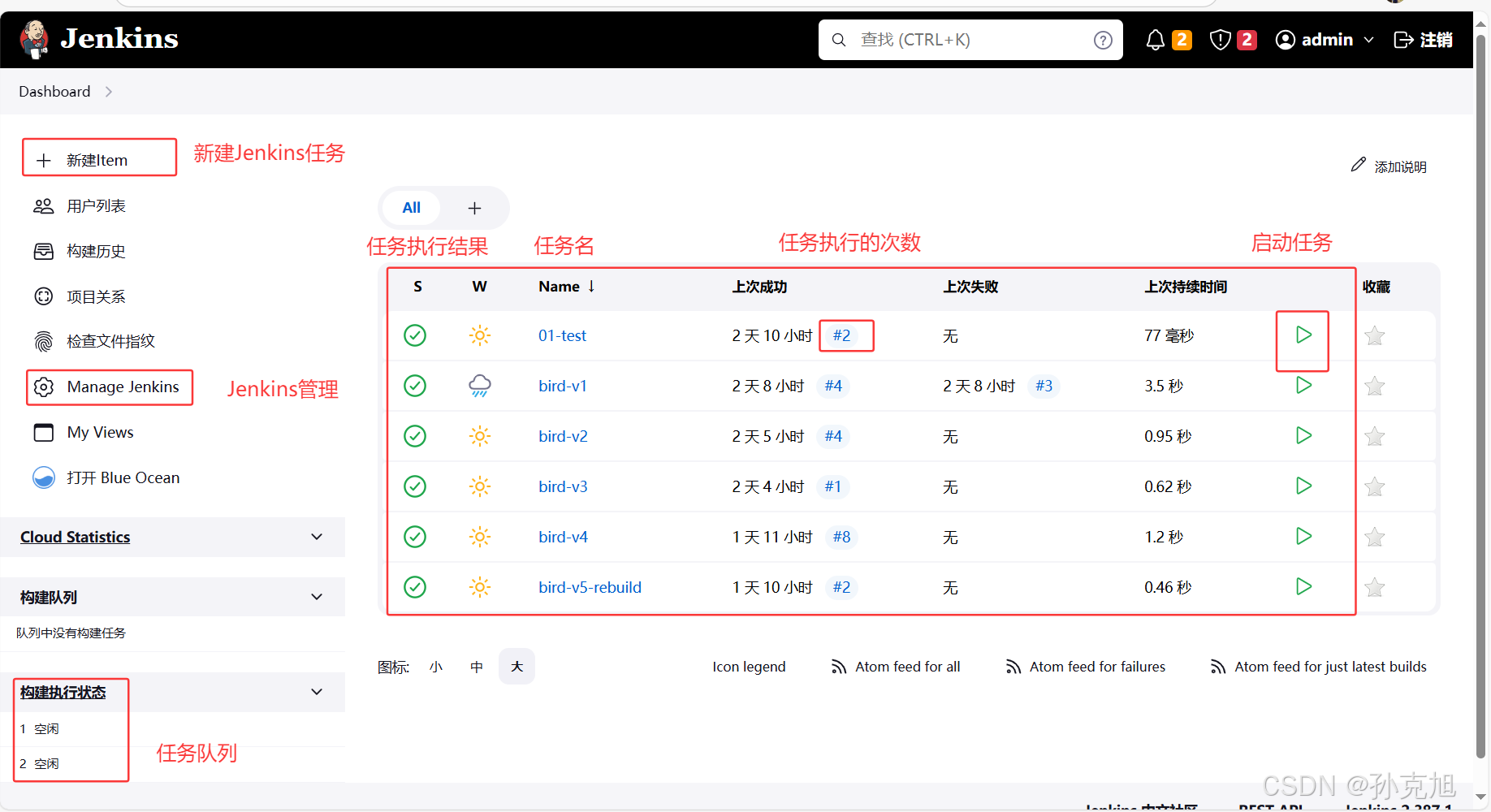Toggle favorite star for bird-v4
The image size is (1491, 812).
(1374, 537)
